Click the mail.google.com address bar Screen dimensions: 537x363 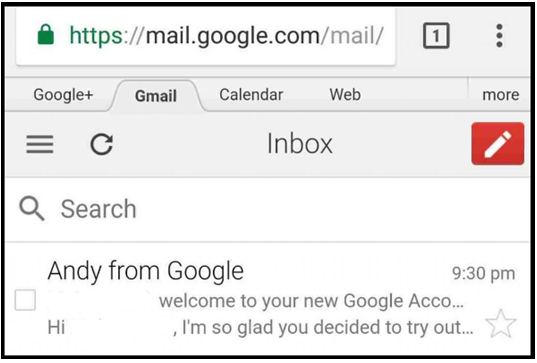point(205,35)
